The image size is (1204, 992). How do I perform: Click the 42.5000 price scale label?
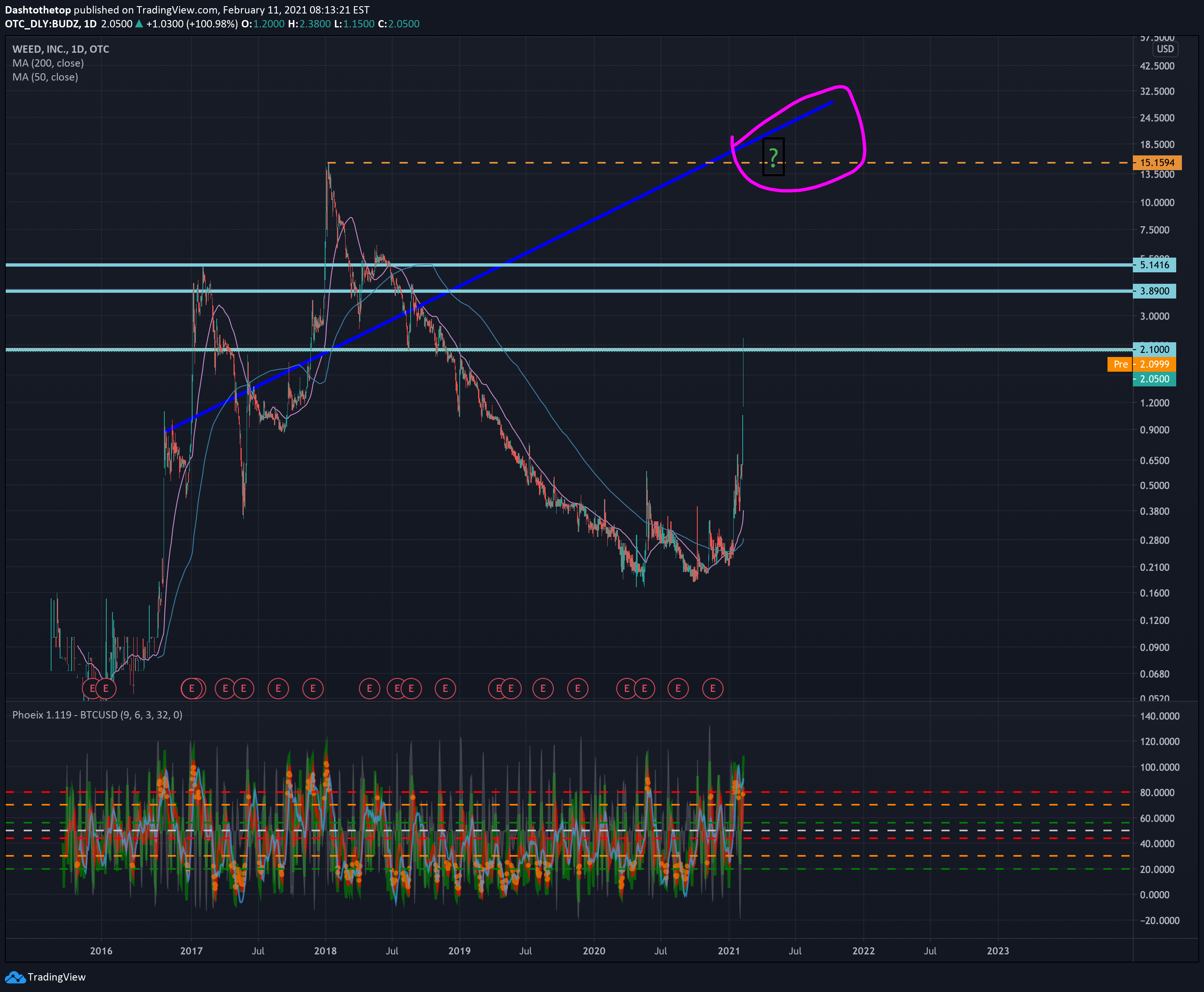click(x=1157, y=66)
